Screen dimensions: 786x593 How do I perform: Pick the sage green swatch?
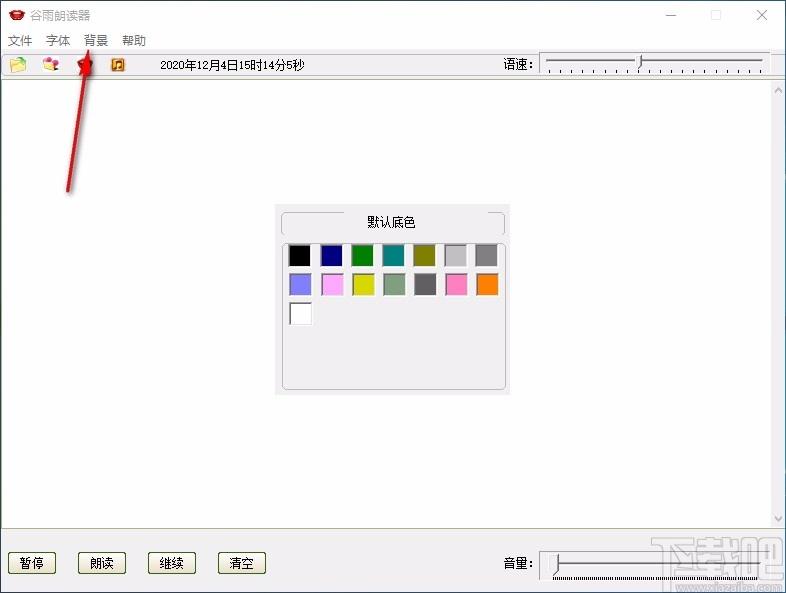[394, 284]
